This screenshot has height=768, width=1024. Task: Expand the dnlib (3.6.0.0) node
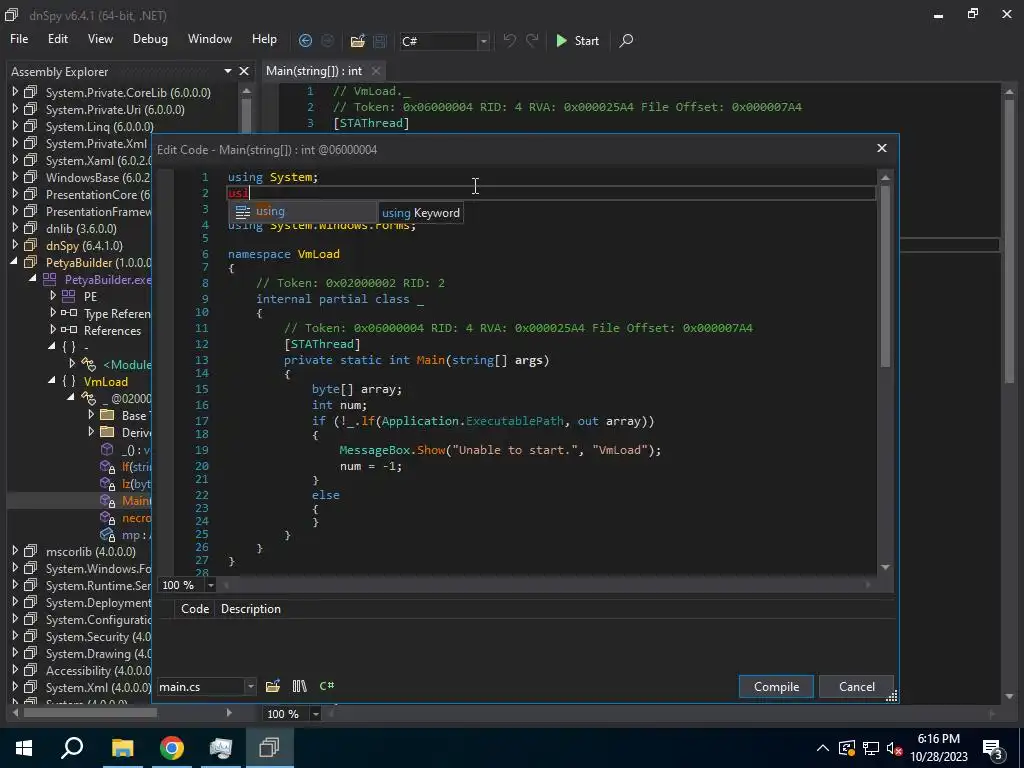coord(15,228)
